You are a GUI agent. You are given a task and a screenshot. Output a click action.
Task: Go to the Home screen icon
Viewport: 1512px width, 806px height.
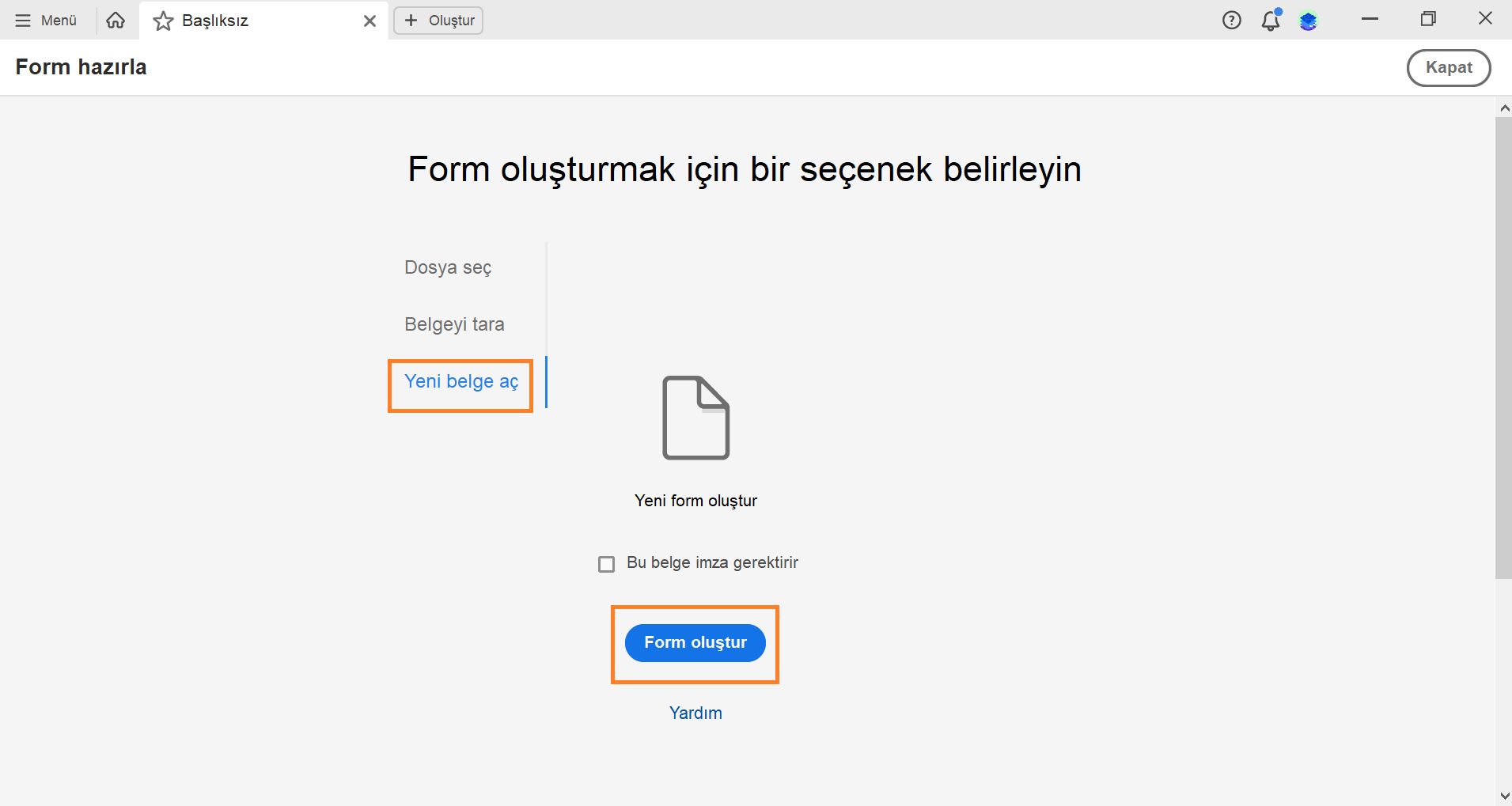pyautogui.click(x=116, y=20)
